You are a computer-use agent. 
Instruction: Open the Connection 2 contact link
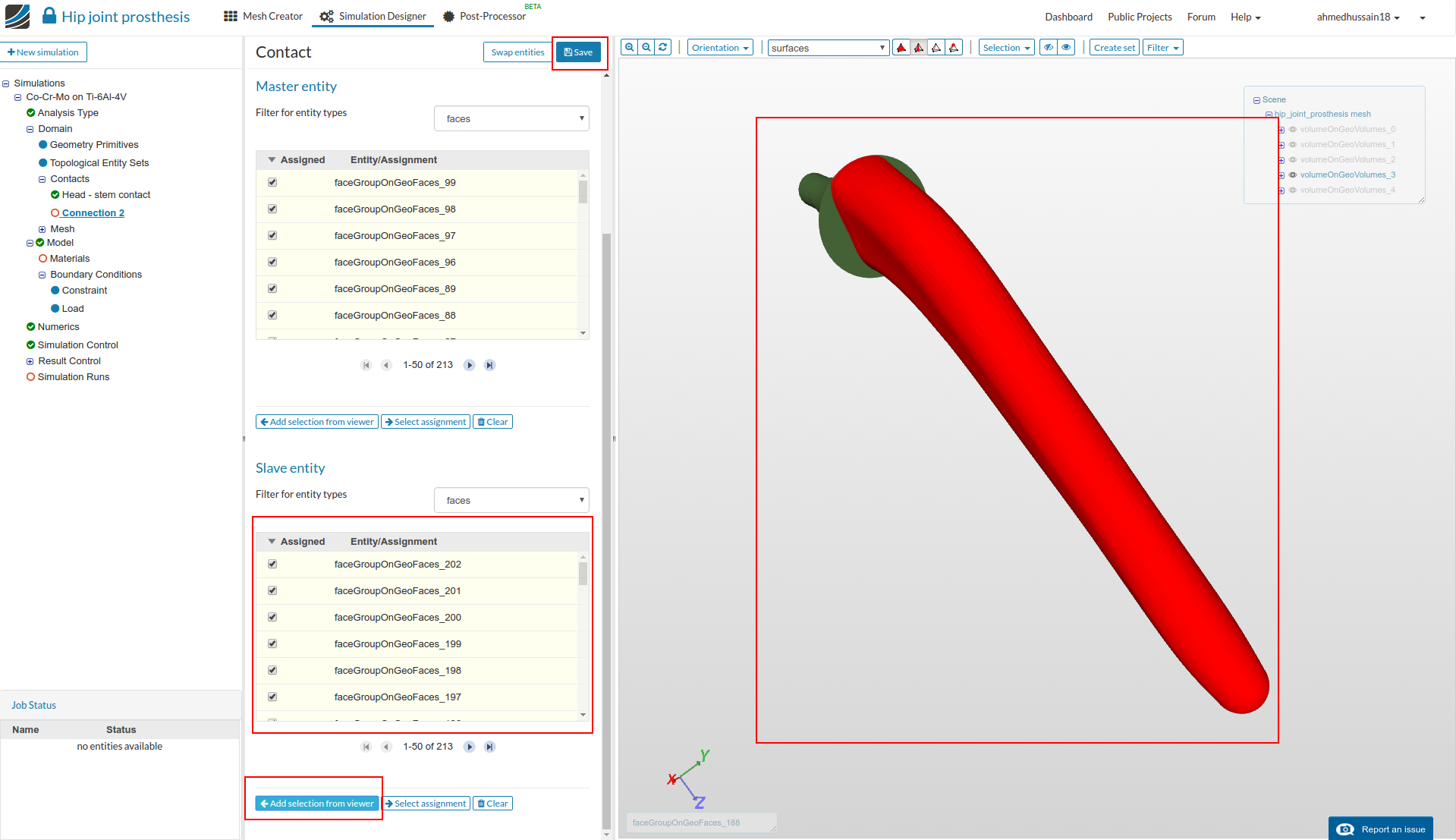(x=93, y=213)
